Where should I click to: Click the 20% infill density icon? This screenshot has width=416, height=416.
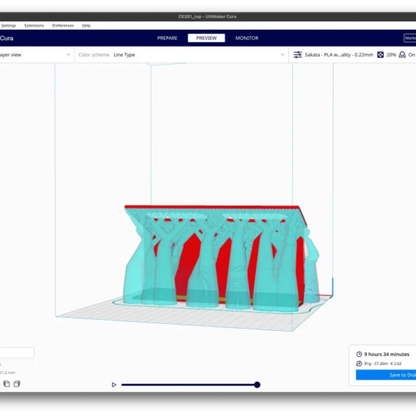click(x=380, y=55)
